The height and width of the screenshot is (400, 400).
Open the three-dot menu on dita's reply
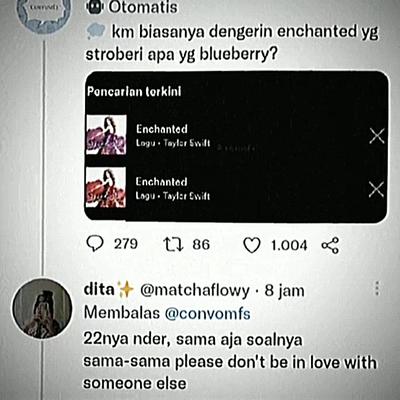(x=377, y=288)
